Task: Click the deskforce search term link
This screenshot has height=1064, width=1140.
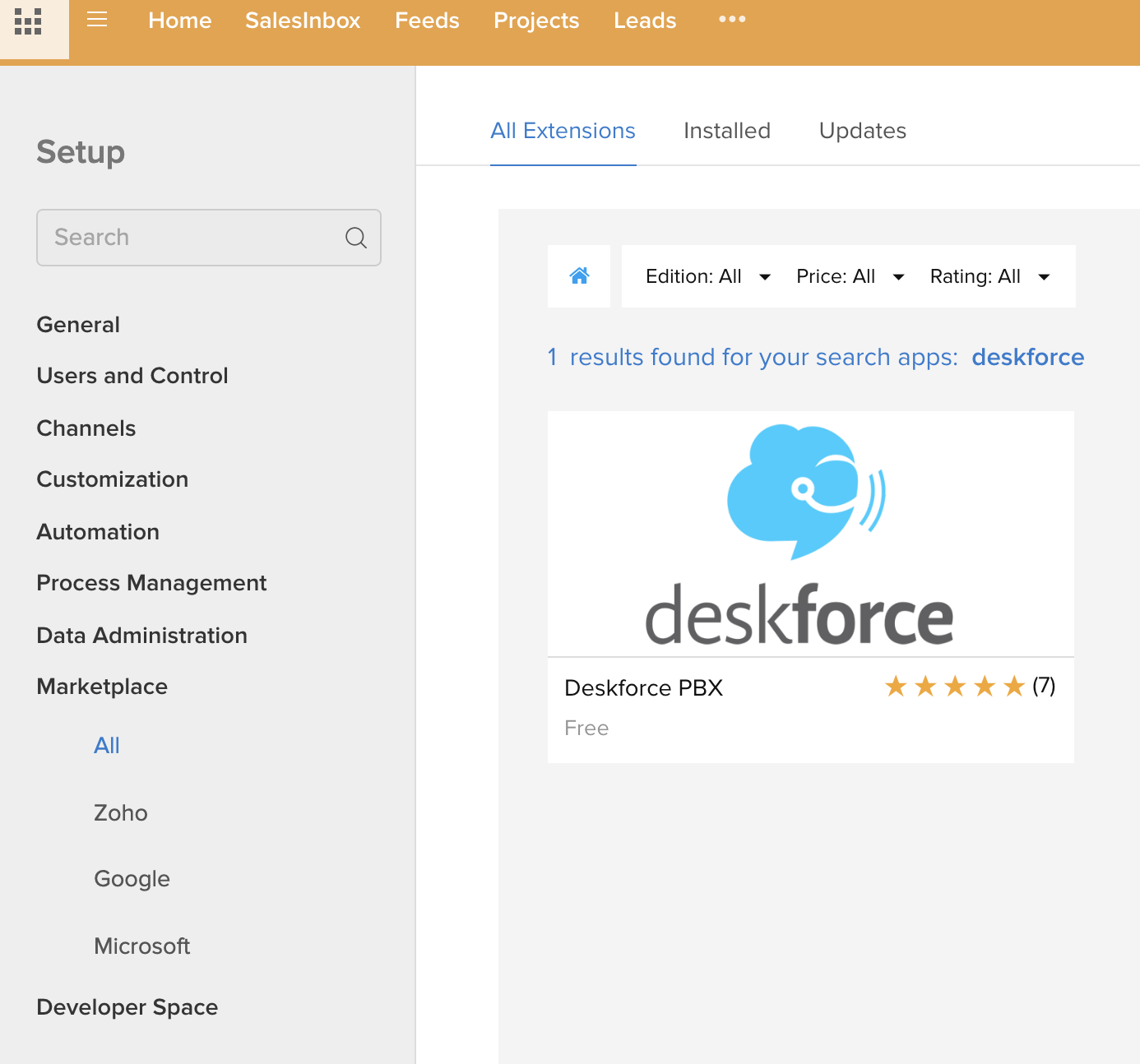Action: pos(1028,357)
